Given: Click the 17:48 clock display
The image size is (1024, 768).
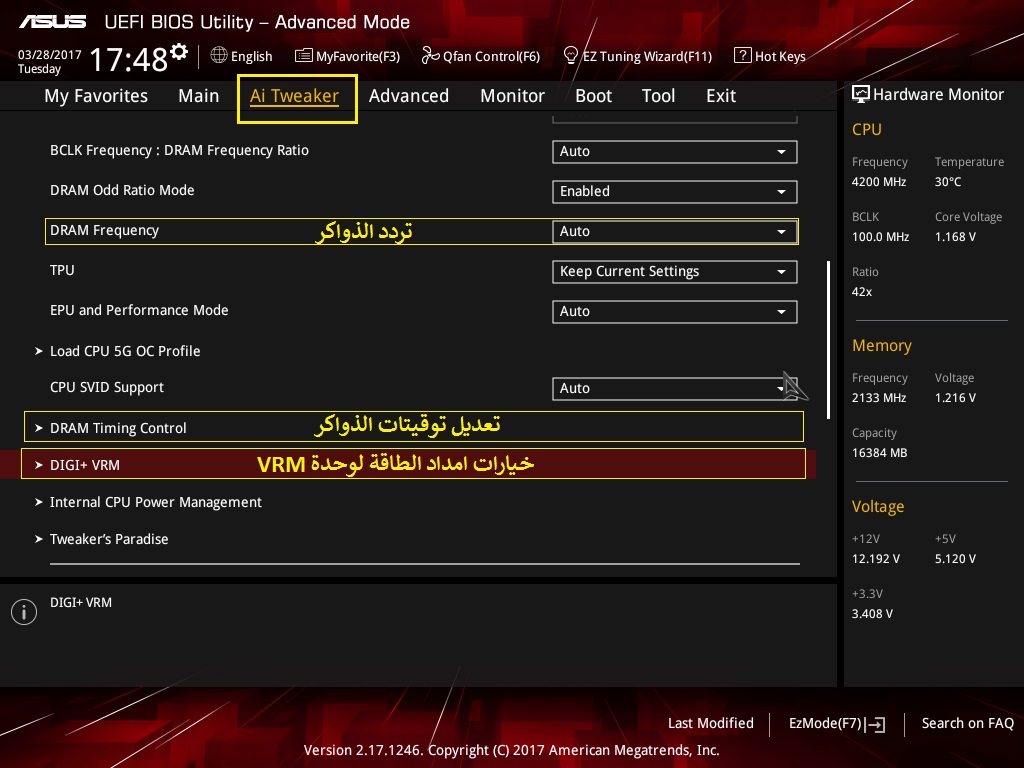Looking at the screenshot, I should tap(129, 59).
